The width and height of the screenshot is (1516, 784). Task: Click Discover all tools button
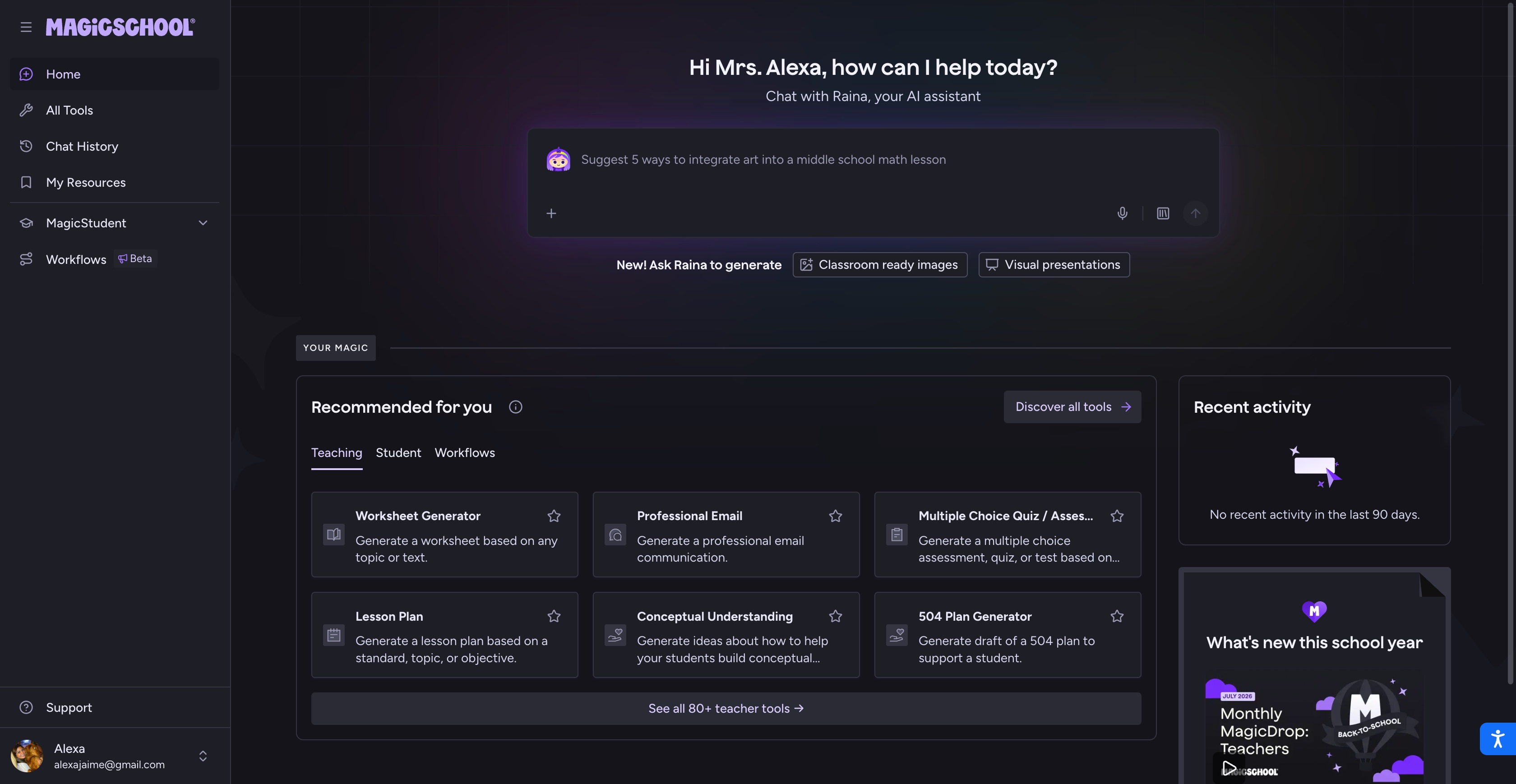point(1072,407)
